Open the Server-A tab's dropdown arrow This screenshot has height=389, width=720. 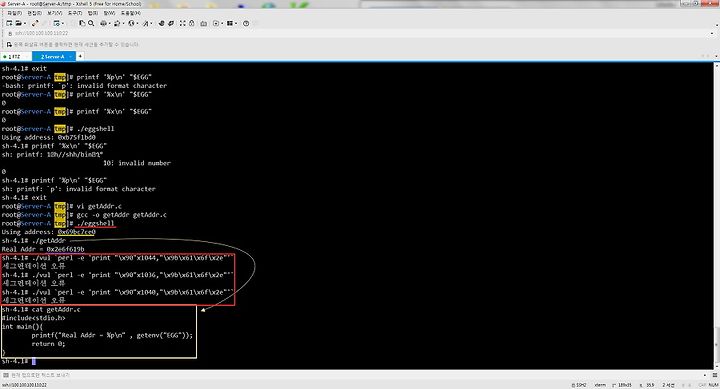coord(70,56)
